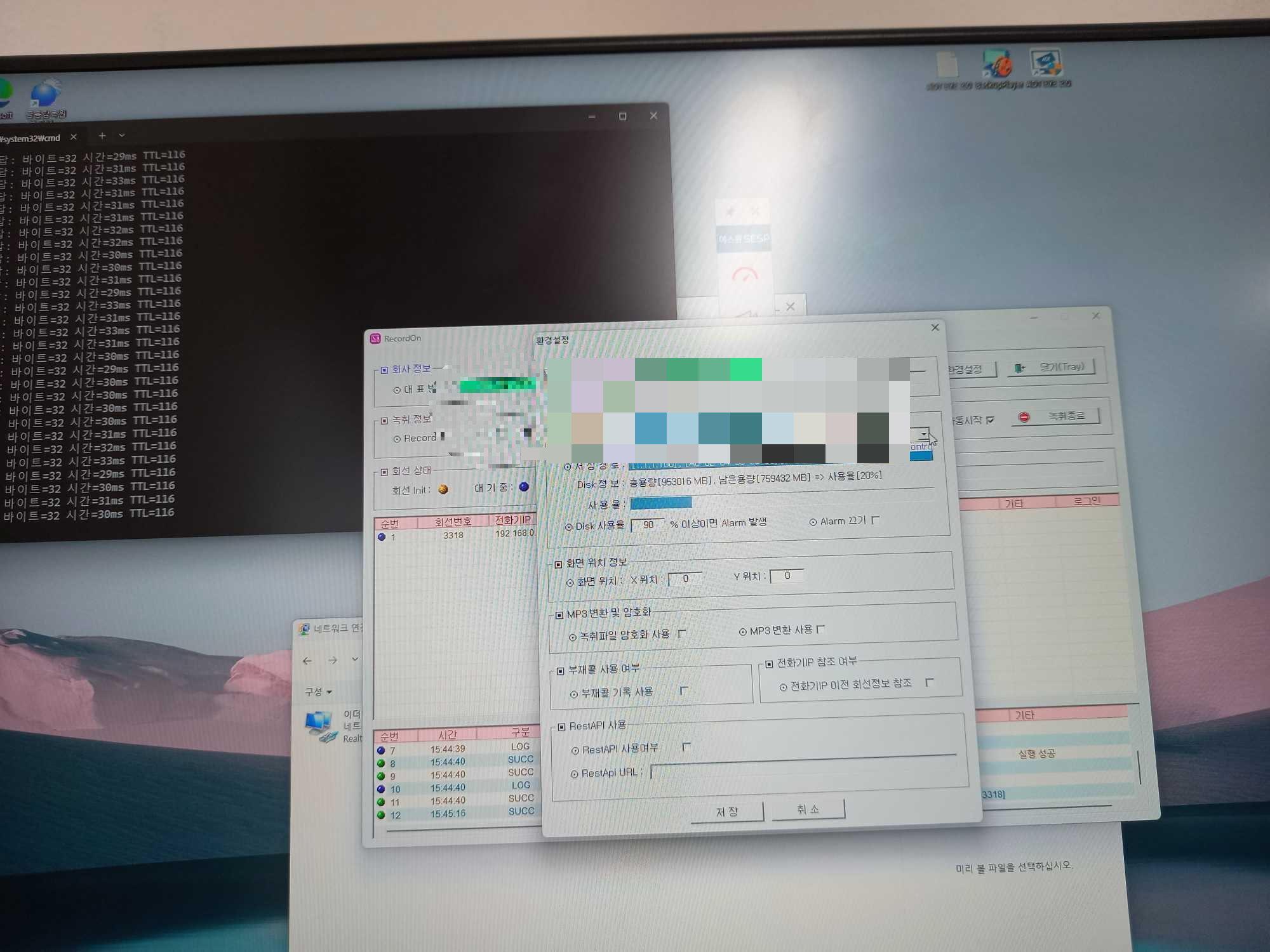This screenshot has width=1270, height=952.
Task: Click the orange 회선 Init status icon
Action: point(443,489)
